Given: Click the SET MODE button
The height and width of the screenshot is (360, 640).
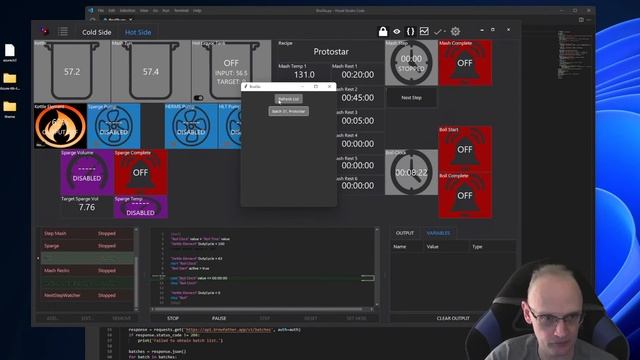Looking at the screenshot, I should (x=356, y=318).
